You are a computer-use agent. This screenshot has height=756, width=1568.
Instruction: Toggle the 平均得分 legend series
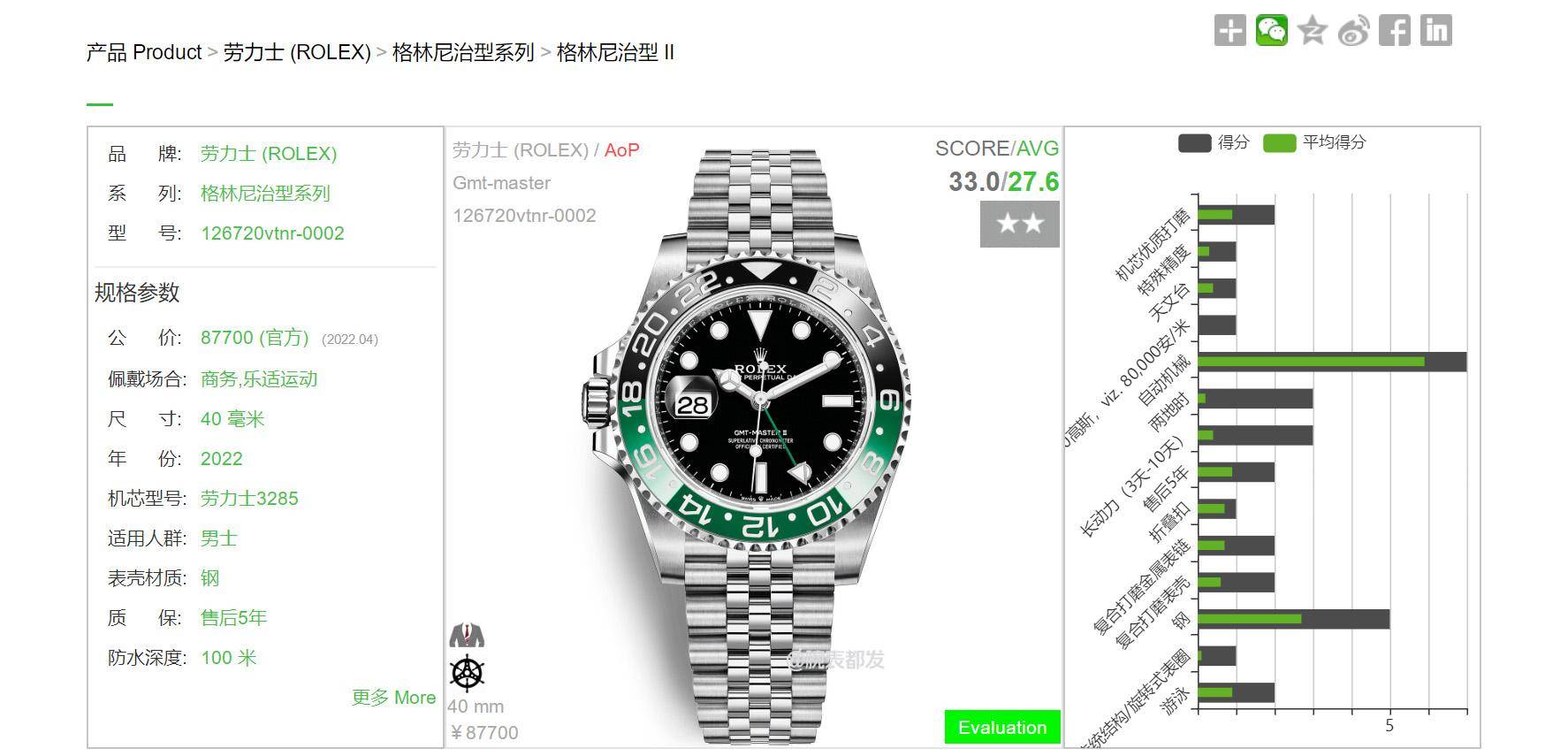(1314, 142)
